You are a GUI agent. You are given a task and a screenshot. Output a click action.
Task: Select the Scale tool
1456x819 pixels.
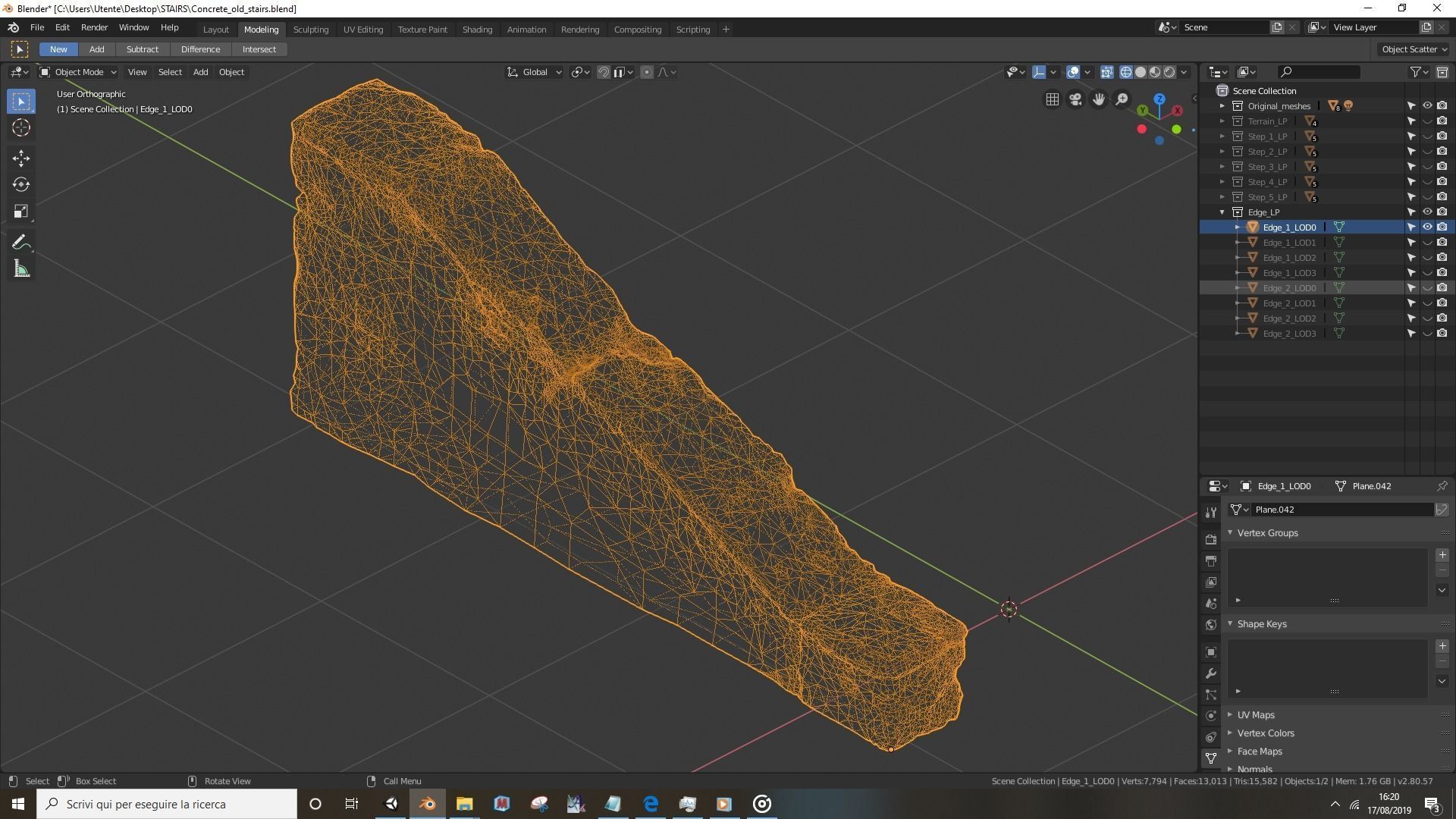21,212
